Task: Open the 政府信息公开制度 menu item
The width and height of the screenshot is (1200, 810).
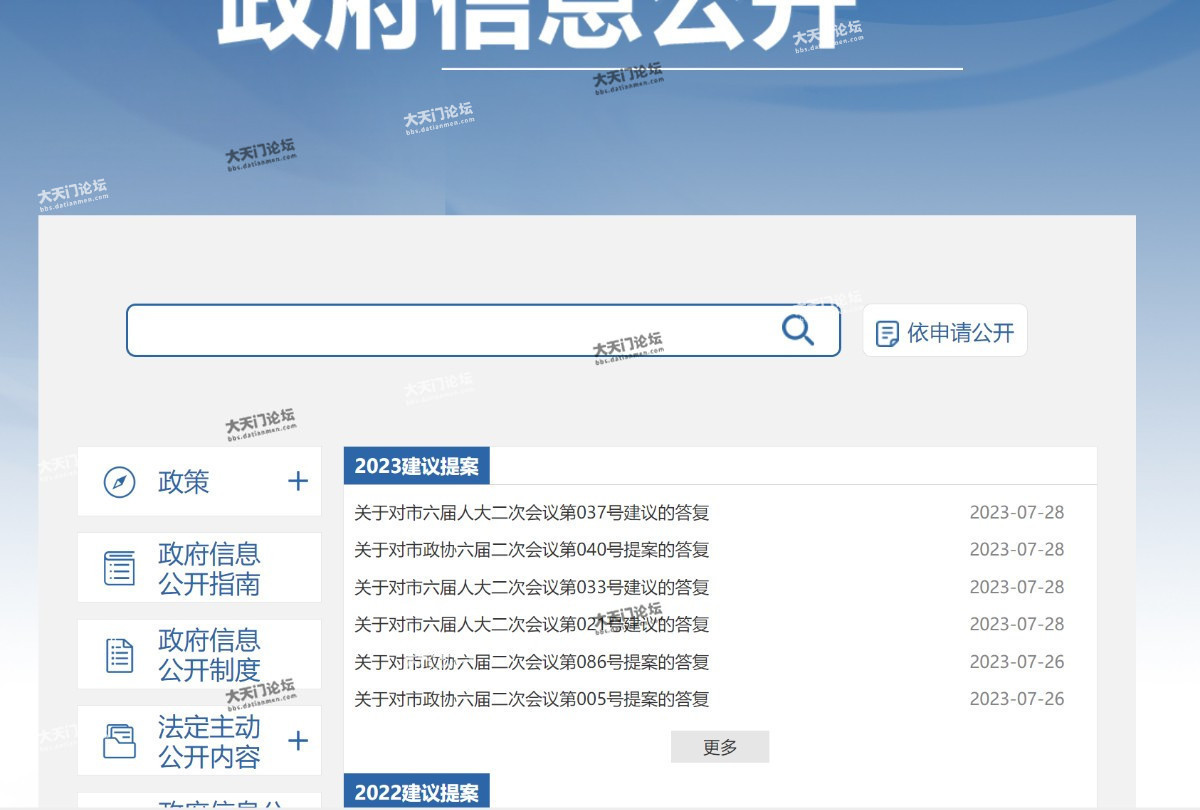Action: point(209,655)
